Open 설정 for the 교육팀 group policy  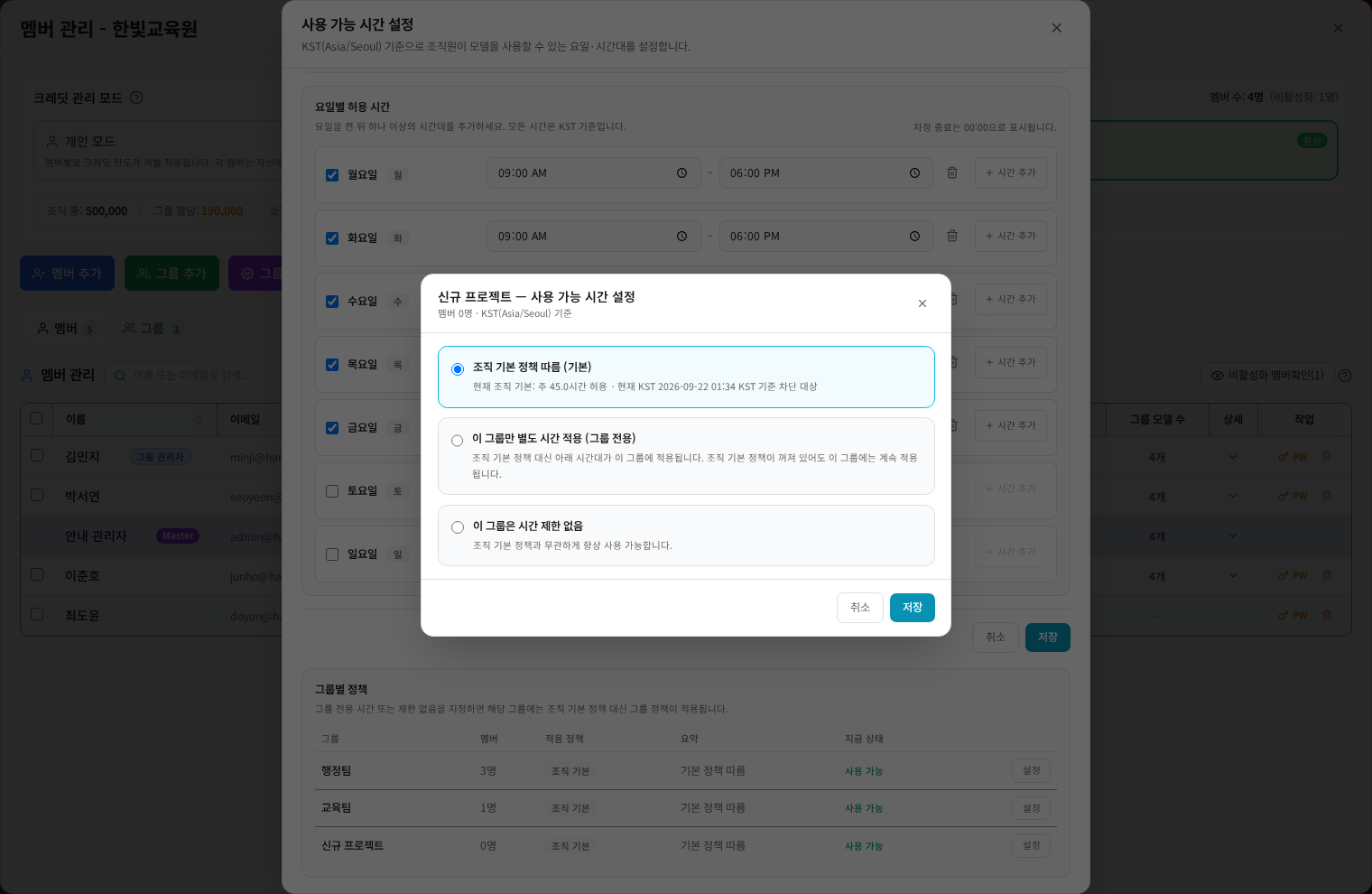[1031, 808]
